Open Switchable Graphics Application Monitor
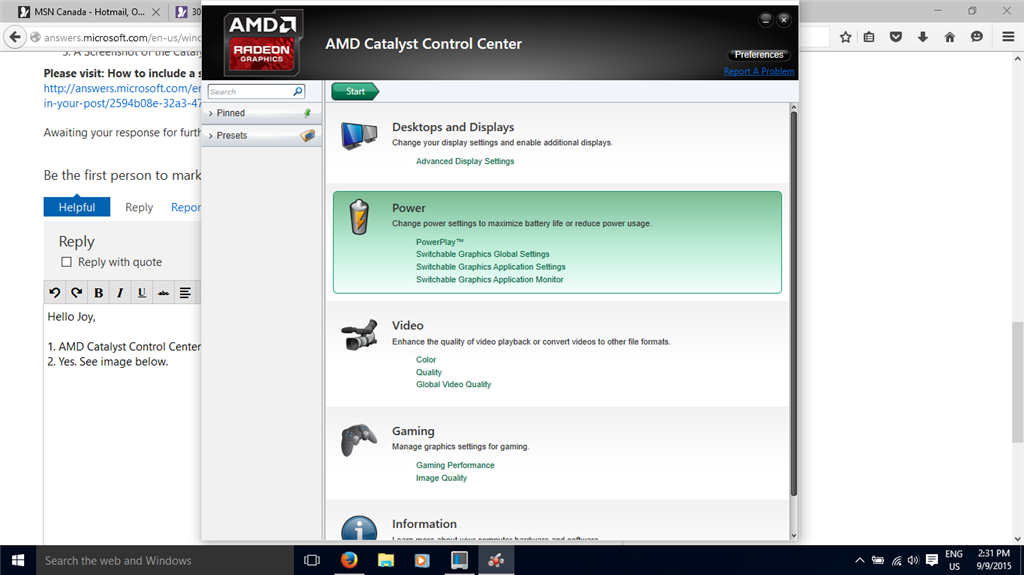 pyautogui.click(x=489, y=280)
